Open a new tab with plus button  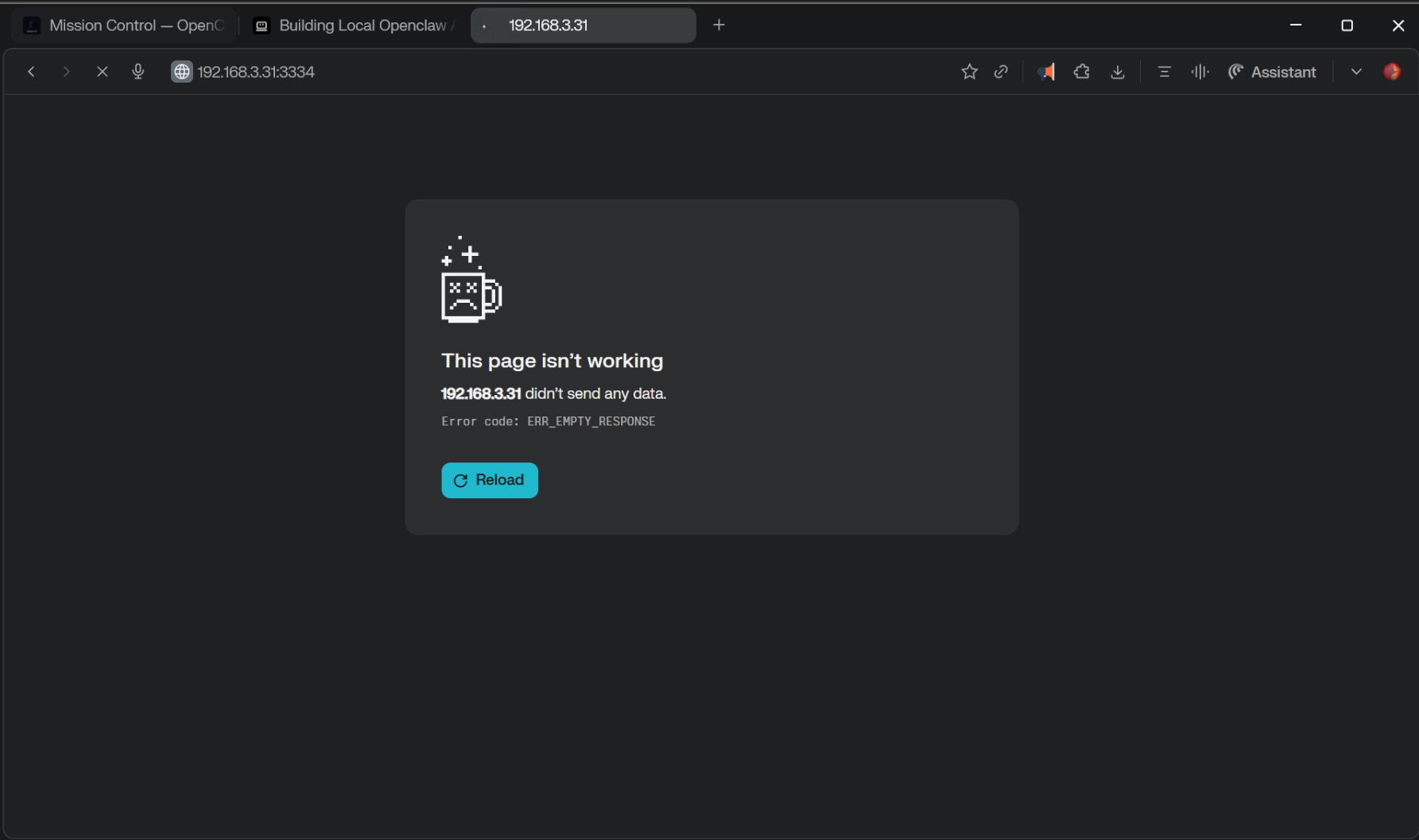719,25
